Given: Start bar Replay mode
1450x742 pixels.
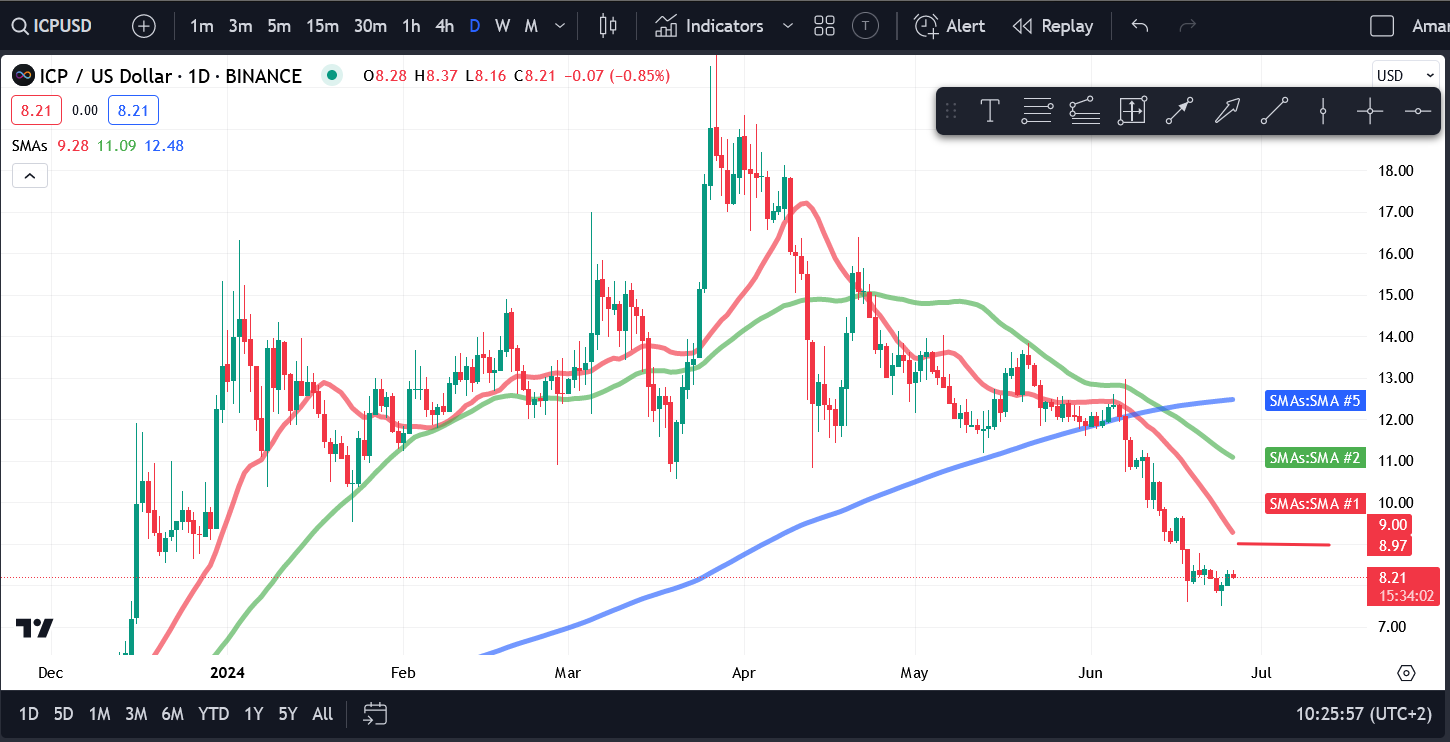Looking at the screenshot, I should [1053, 26].
